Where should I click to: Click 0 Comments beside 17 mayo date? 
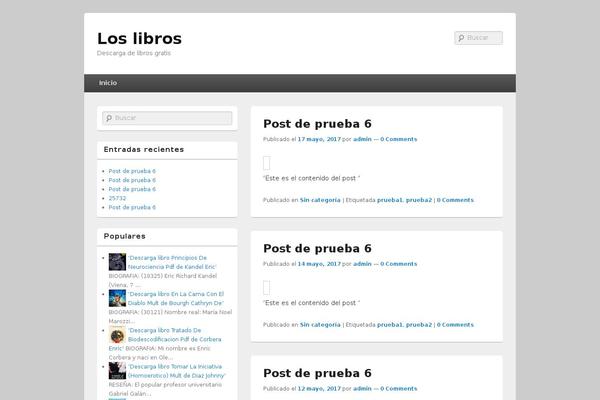coord(399,139)
